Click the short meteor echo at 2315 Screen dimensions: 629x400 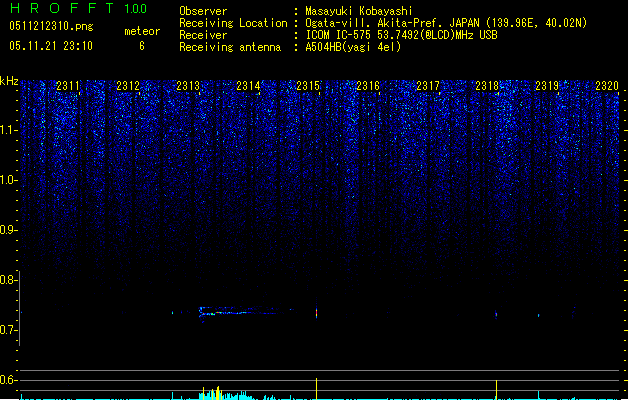tap(317, 313)
